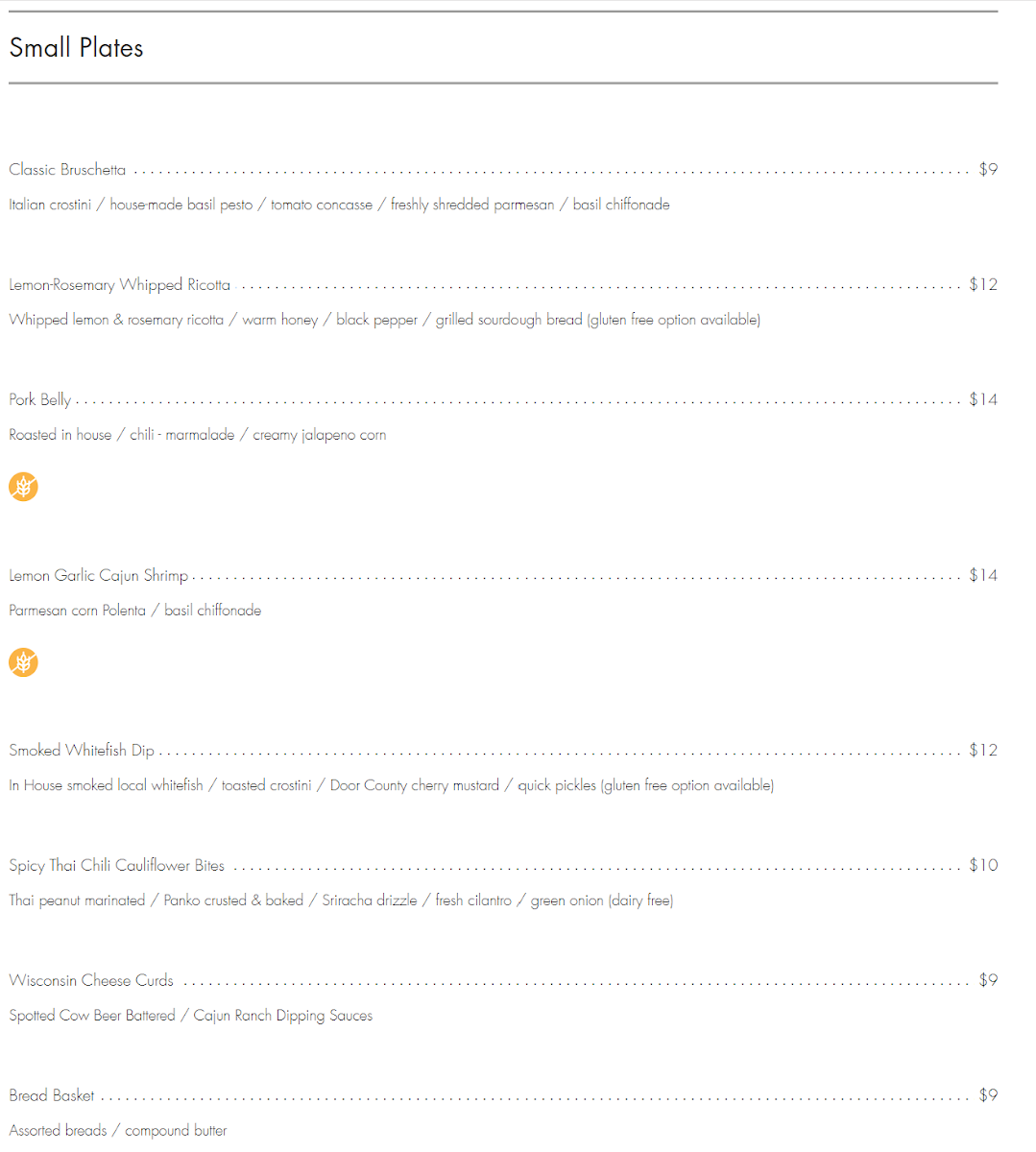Open Lemon Garlic Cajun Shrimp item
1036x1152 pixels.
coord(99,576)
